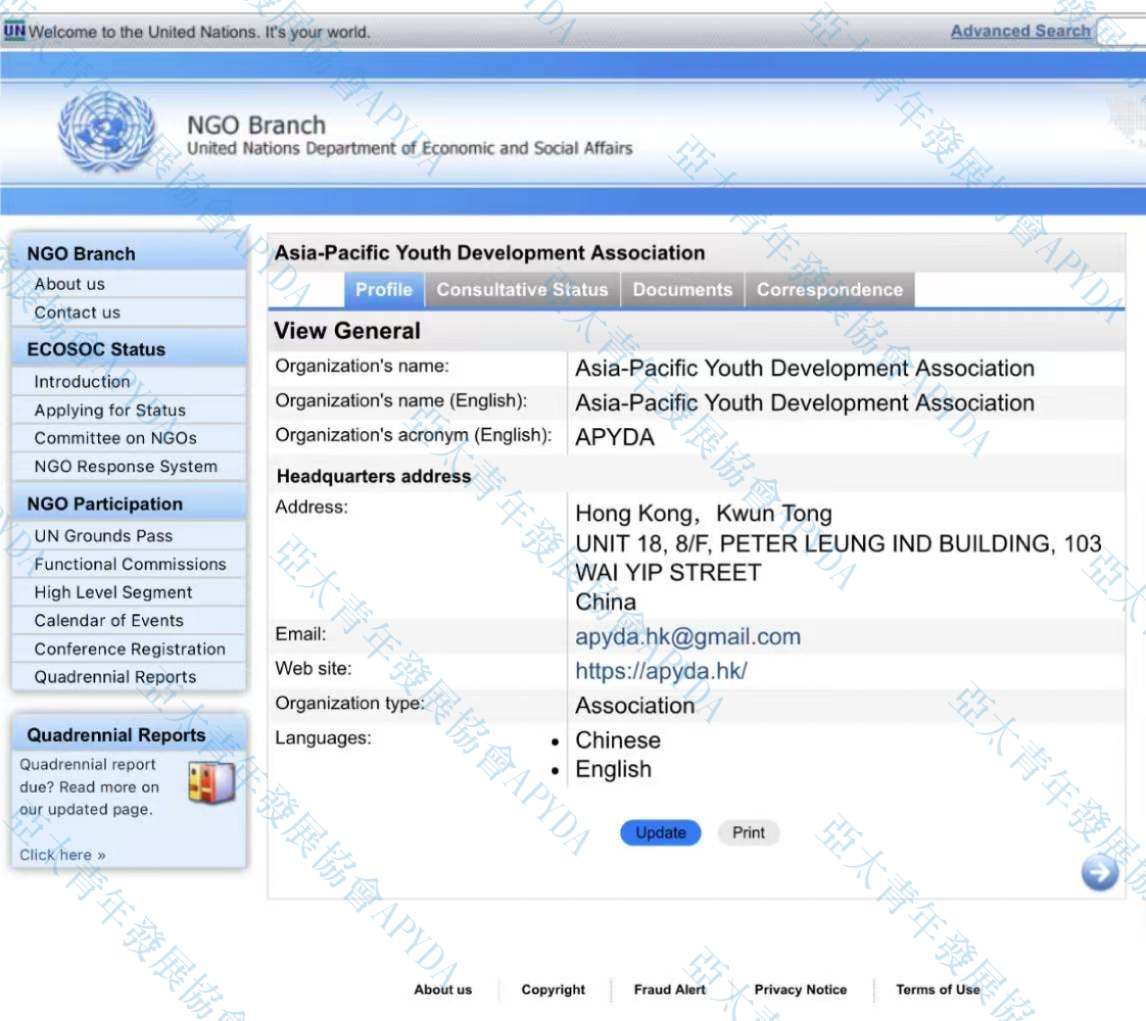Open Fraud Alert footer link

click(669, 989)
